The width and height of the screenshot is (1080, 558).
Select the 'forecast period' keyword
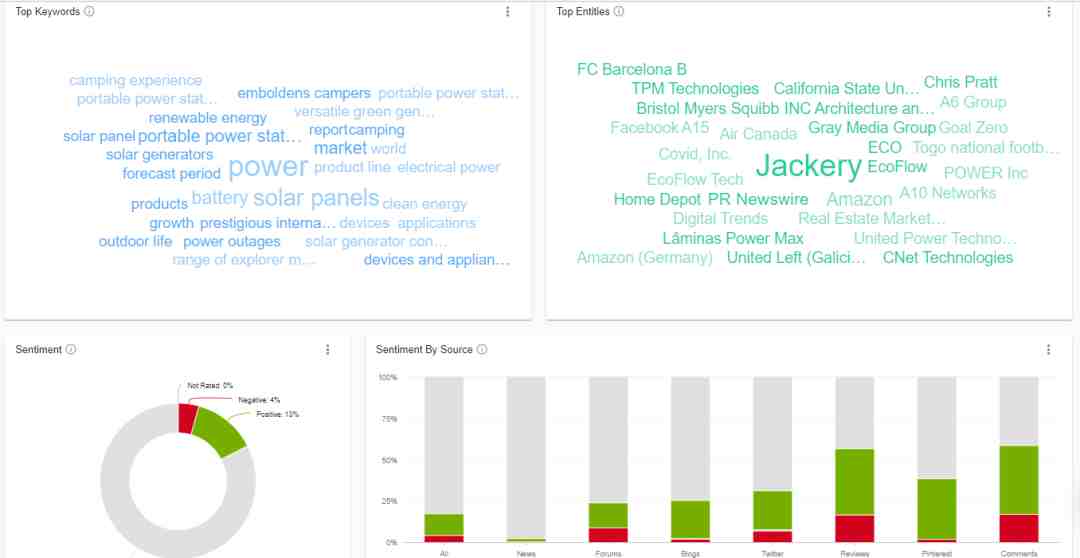point(172,174)
